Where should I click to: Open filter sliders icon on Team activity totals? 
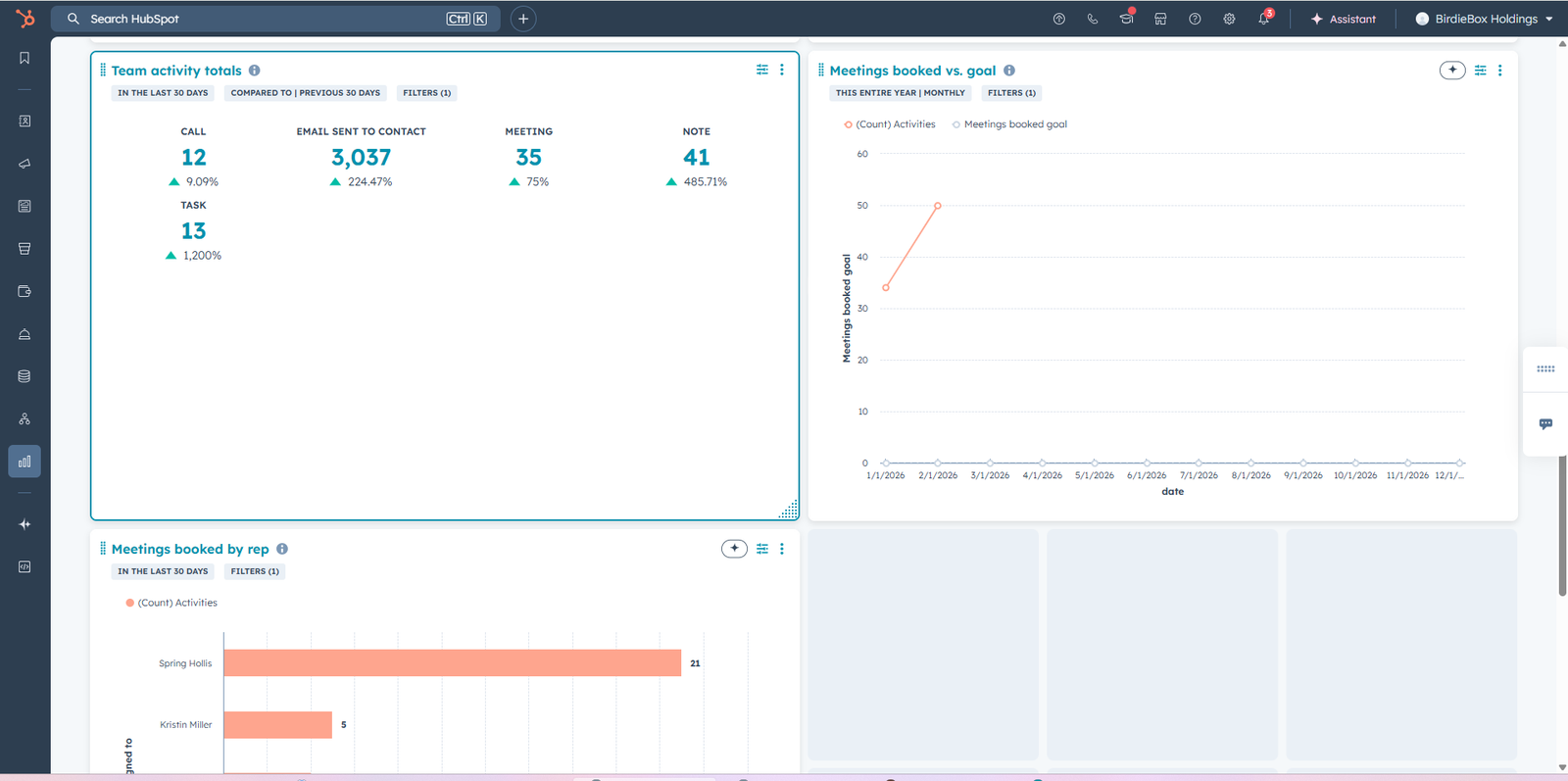tap(762, 70)
